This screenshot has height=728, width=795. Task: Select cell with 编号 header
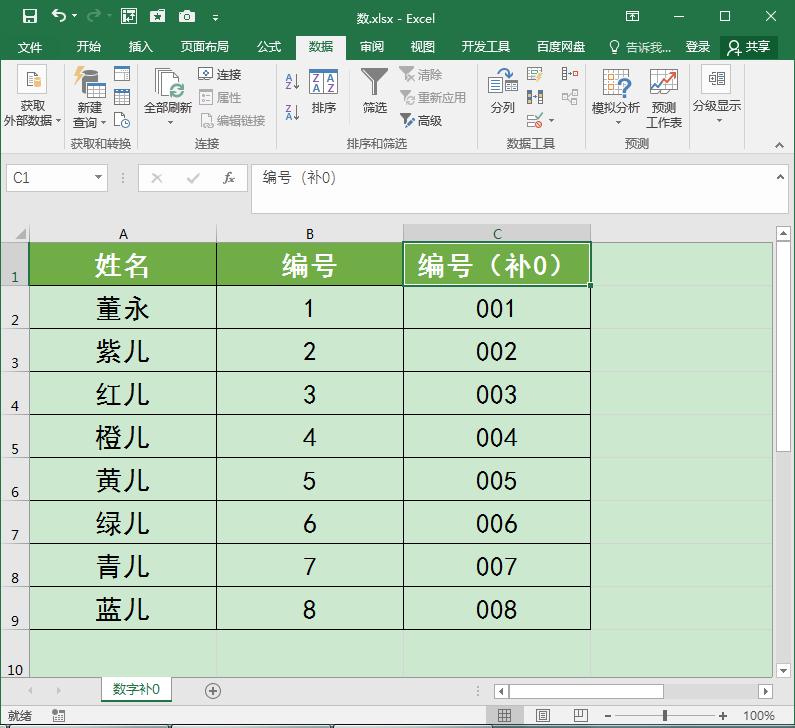(x=310, y=264)
